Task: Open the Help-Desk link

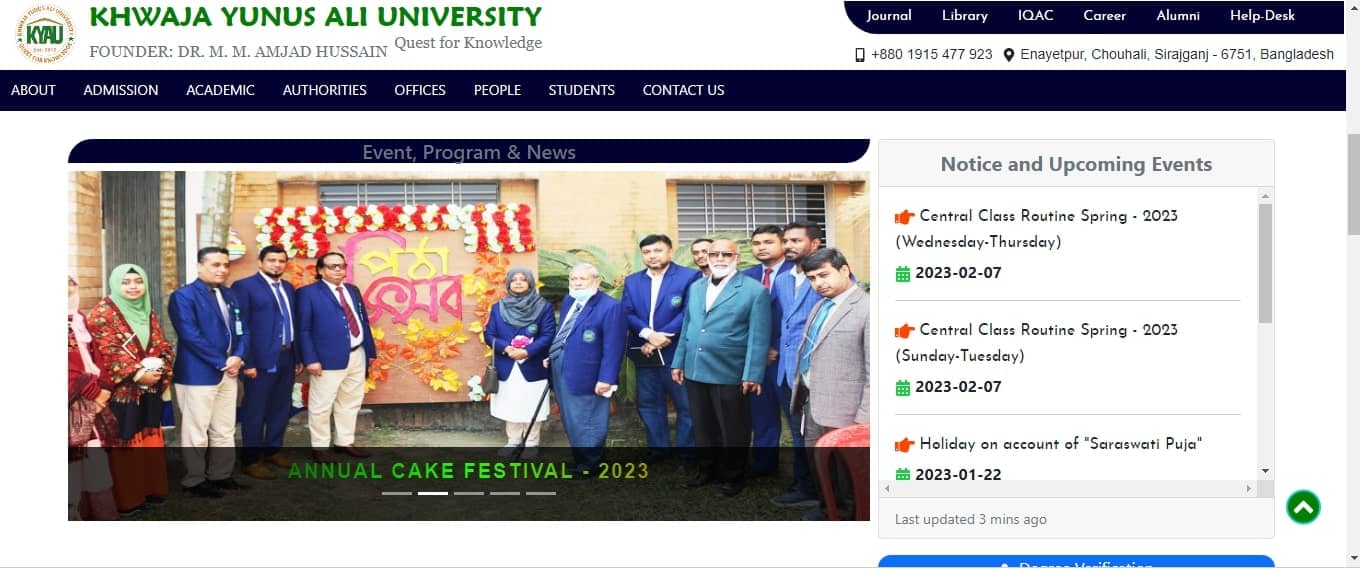Action: tap(1262, 15)
